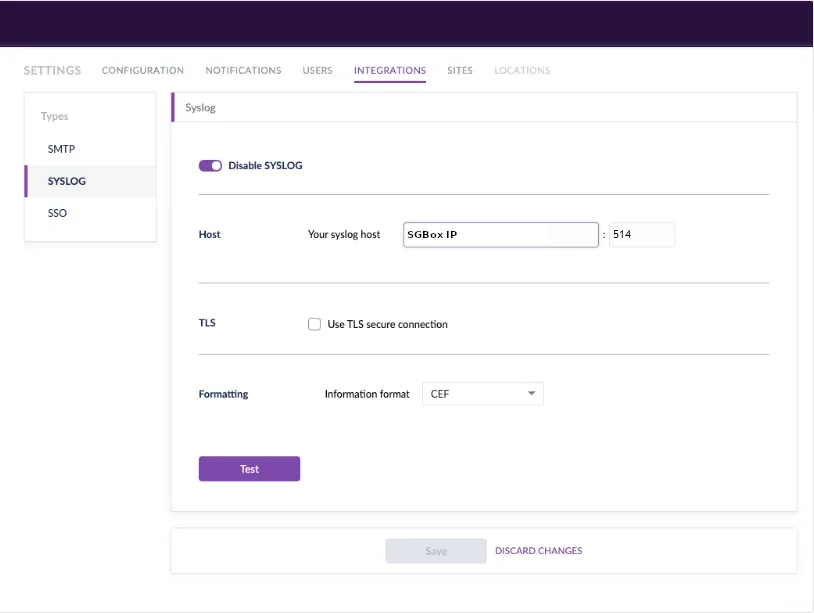Select the SYSLOG type in sidebar
814x613 pixels.
[x=68, y=181]
